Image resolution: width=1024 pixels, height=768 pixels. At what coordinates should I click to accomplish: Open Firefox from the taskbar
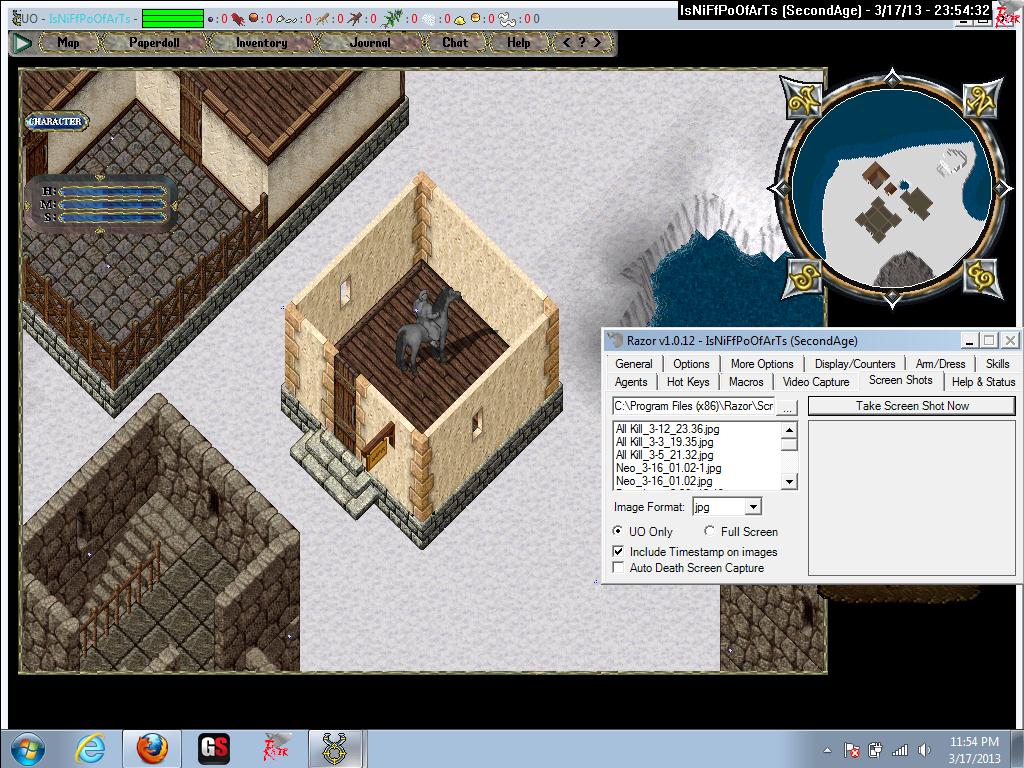point(151,748)
